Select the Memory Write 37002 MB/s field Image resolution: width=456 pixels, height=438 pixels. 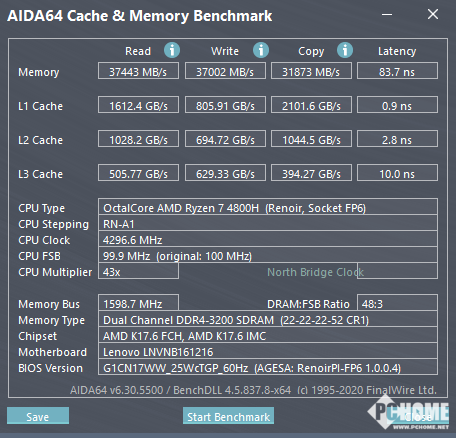(225, 71)
